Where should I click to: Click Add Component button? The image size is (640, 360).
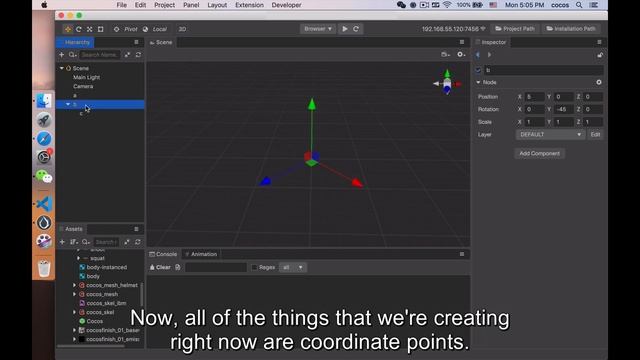click(540, 153)
